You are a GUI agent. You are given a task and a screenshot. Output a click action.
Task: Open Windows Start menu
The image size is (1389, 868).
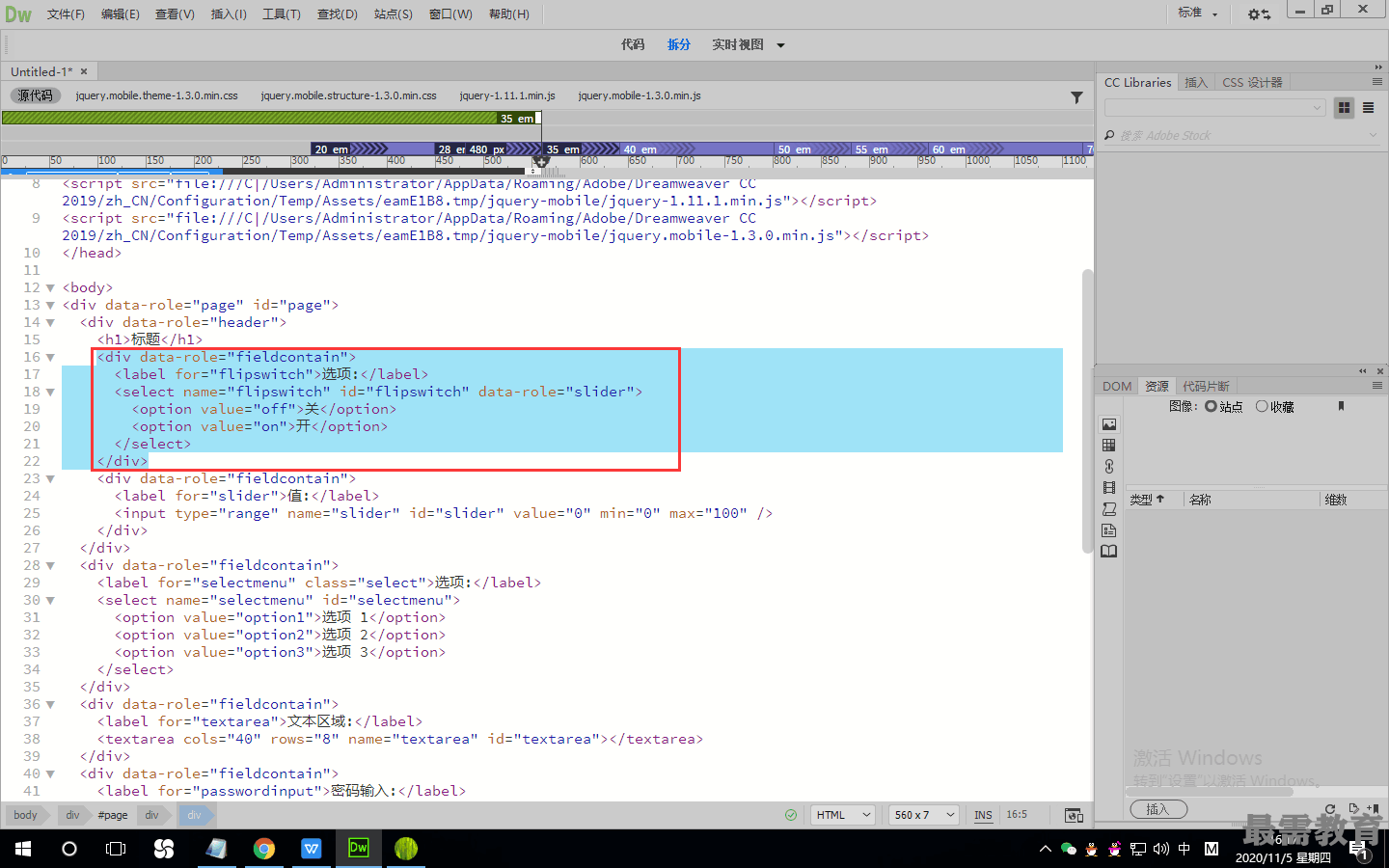(23, 849)
